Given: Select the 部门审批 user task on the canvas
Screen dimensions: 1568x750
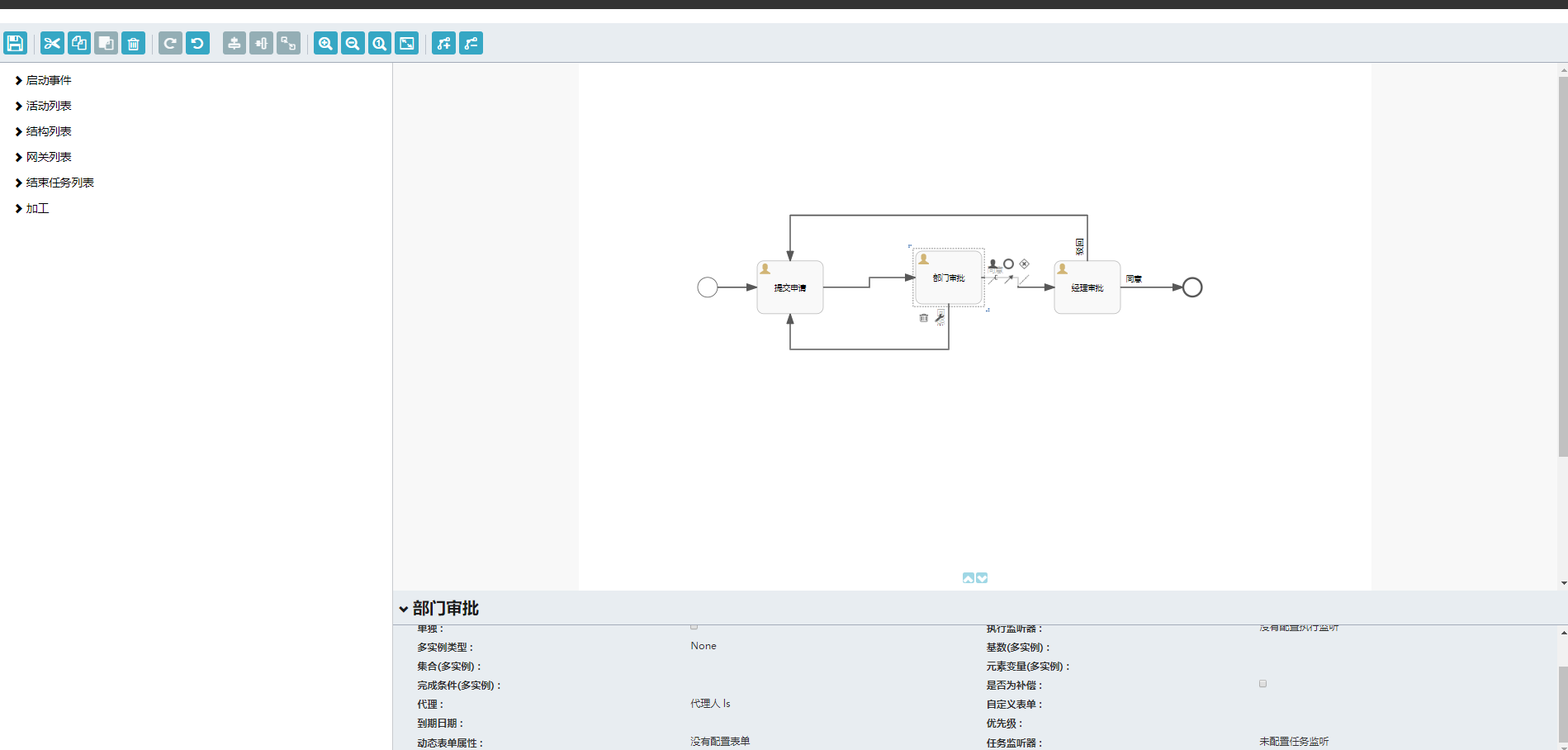Looking at the screenshot, I should 949,278.
